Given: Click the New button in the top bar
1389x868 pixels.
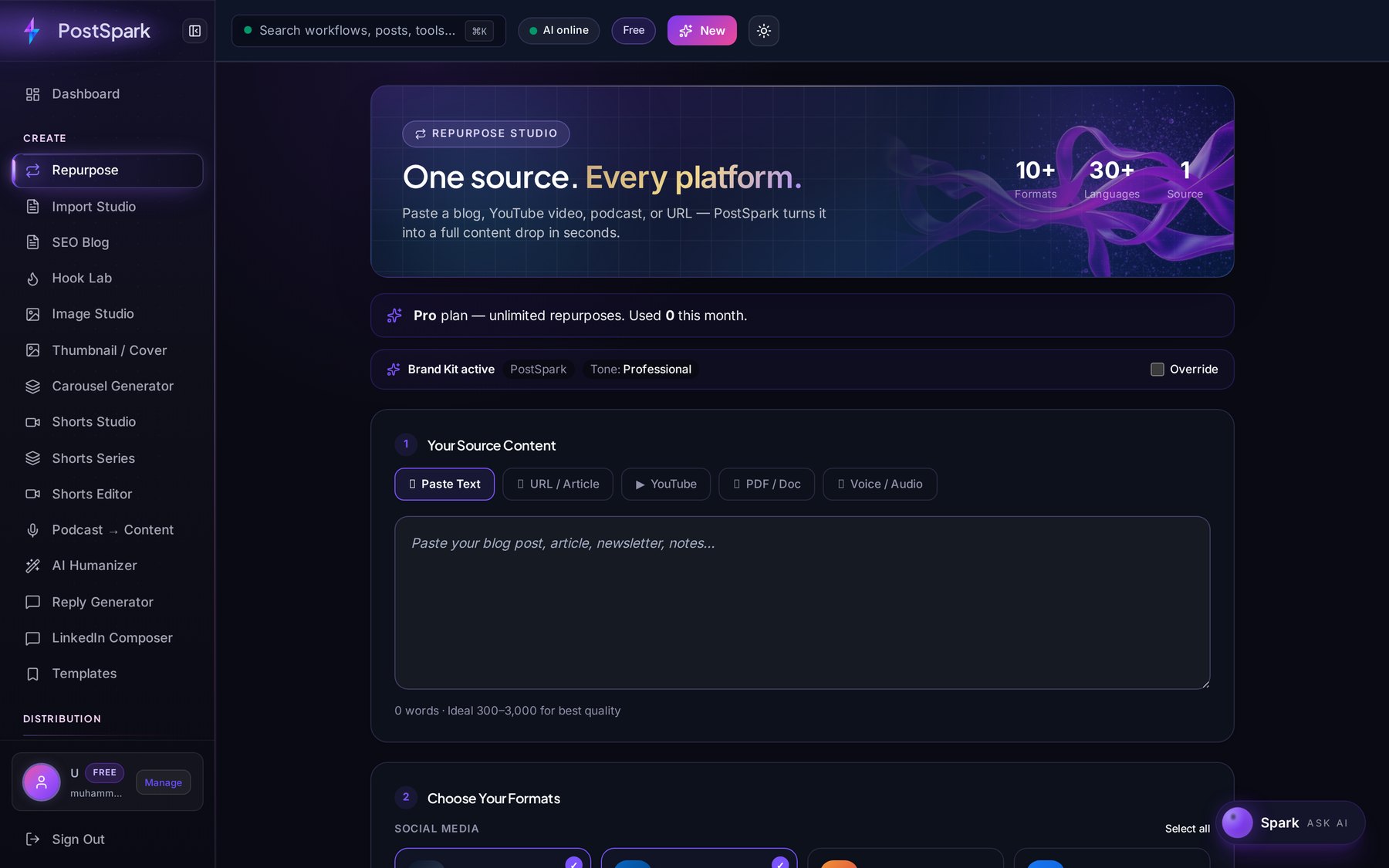Looking at the screenshot, I should 701,31.
